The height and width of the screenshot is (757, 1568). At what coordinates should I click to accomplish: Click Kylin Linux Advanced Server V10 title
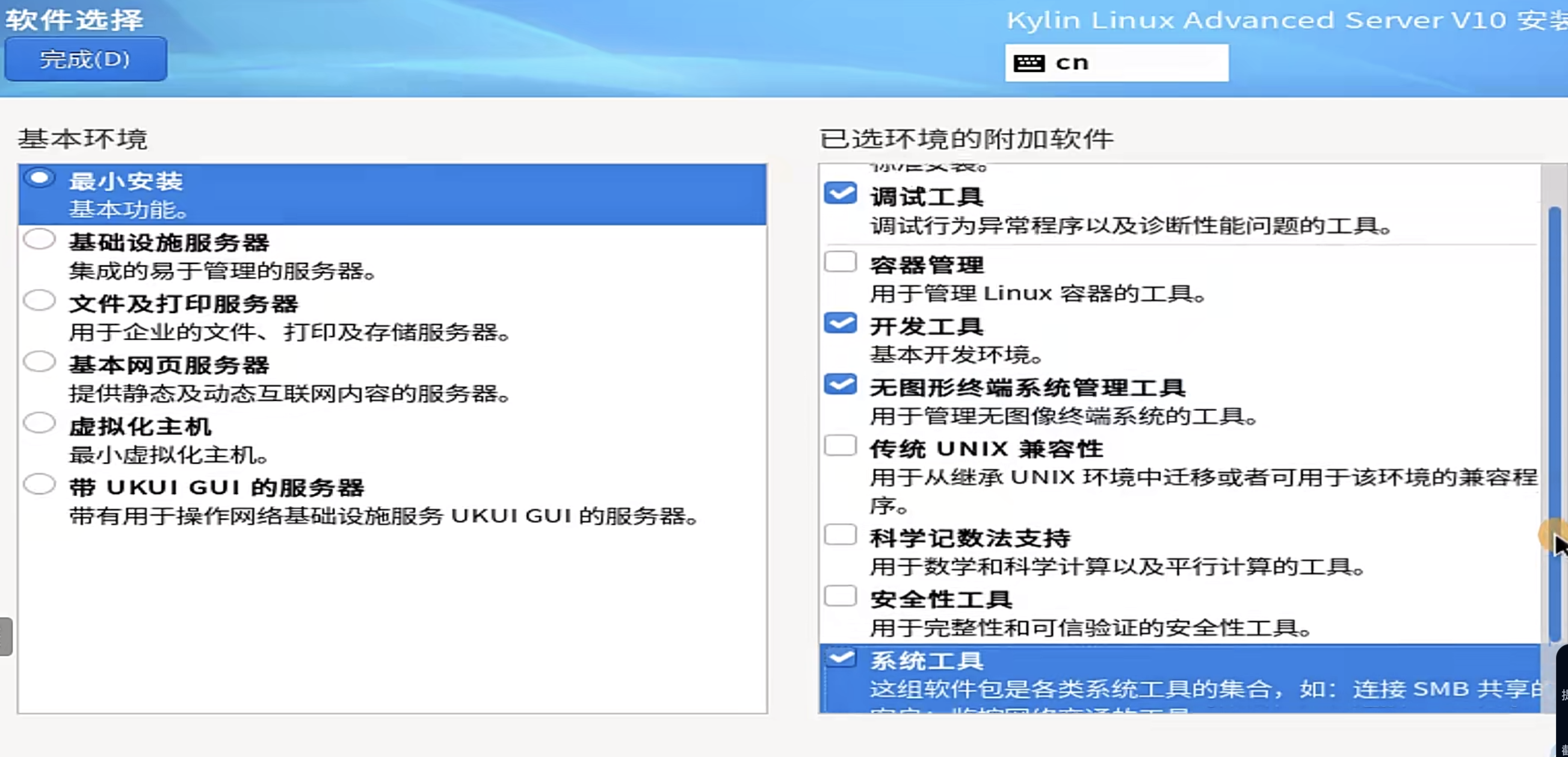point(1287,20)
